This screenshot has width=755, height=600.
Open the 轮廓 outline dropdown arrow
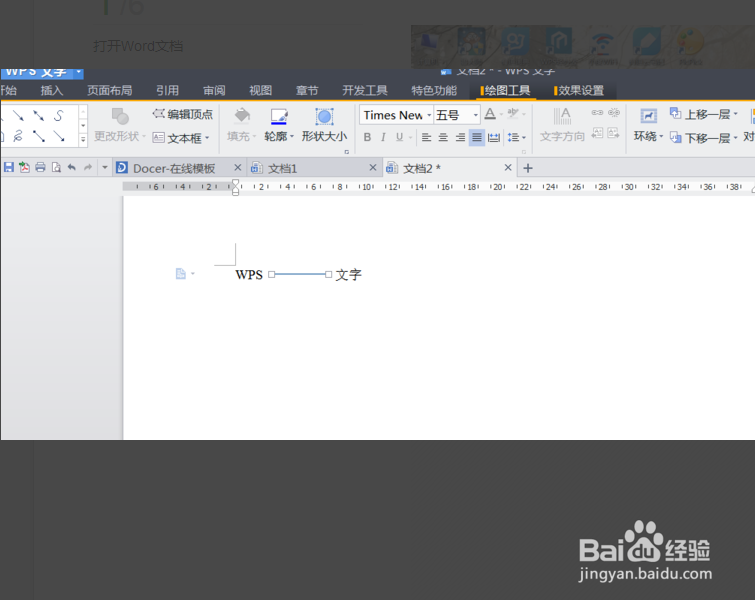tap(292, 137)
